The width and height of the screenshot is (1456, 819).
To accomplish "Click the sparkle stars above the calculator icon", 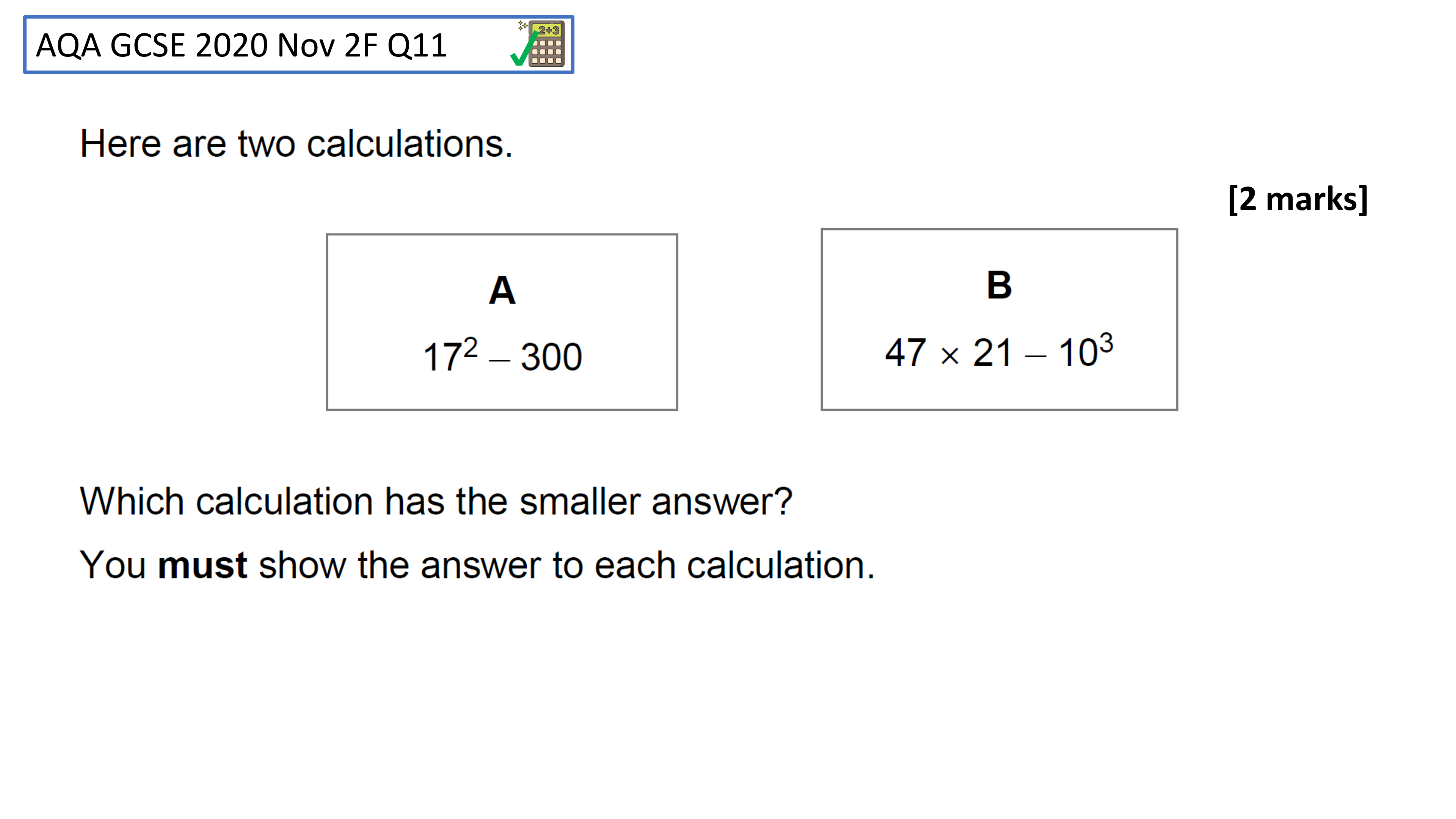I will pyautogui.click(x=523, y=25).
